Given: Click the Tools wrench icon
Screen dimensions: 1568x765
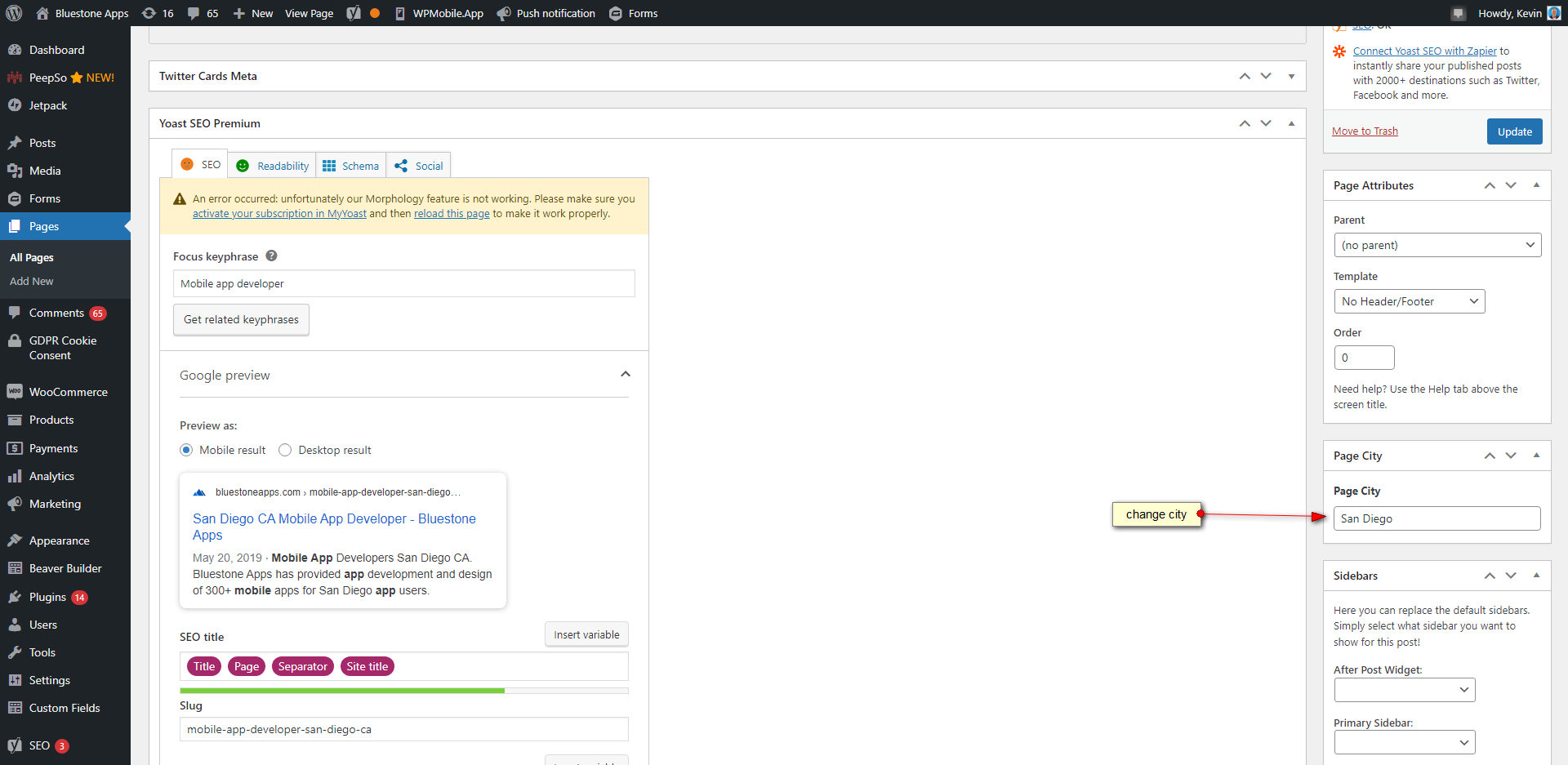Looking at the screenshot, I should point(15,652).
